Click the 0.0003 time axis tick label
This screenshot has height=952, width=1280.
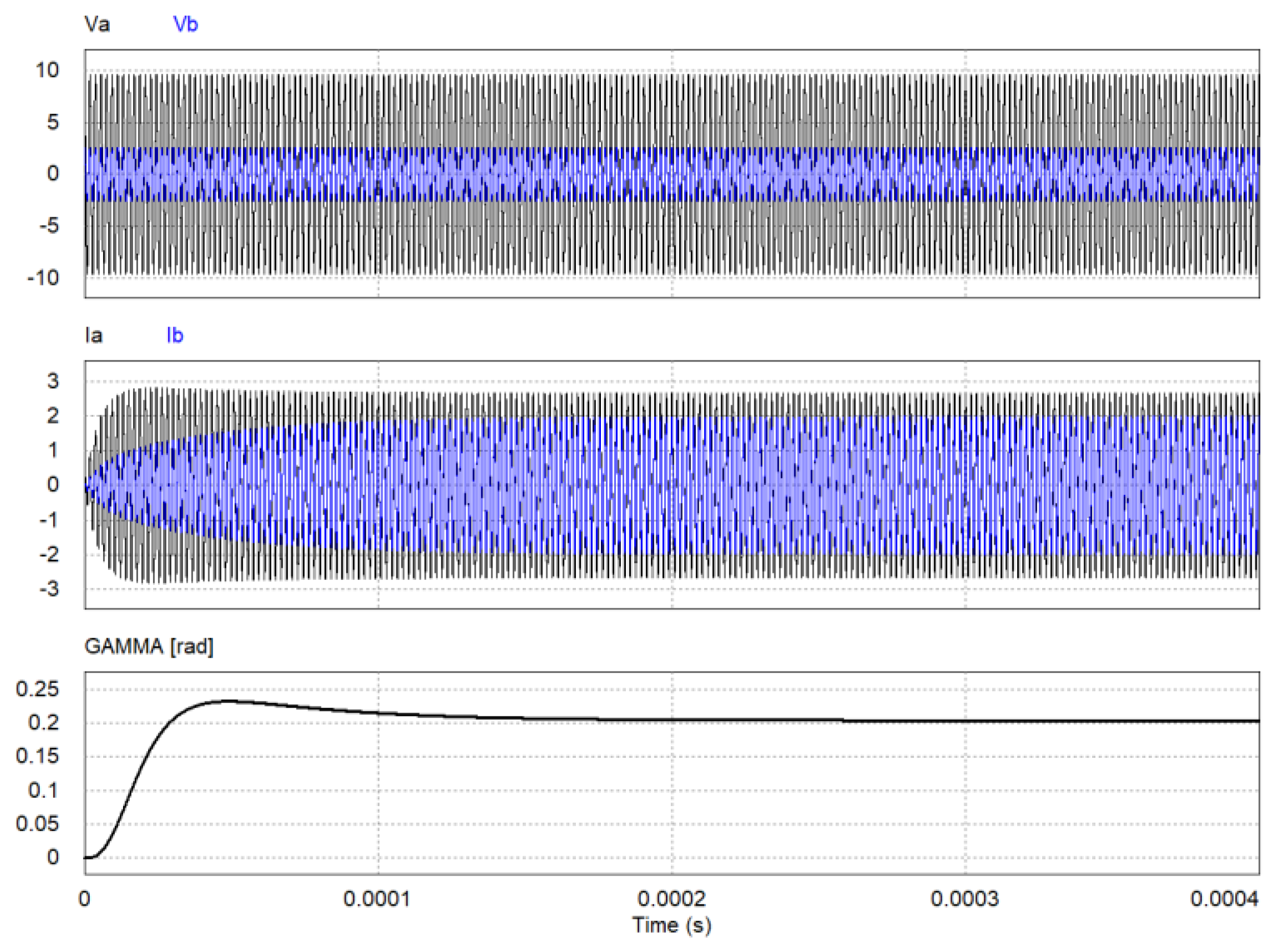point(965,899)
